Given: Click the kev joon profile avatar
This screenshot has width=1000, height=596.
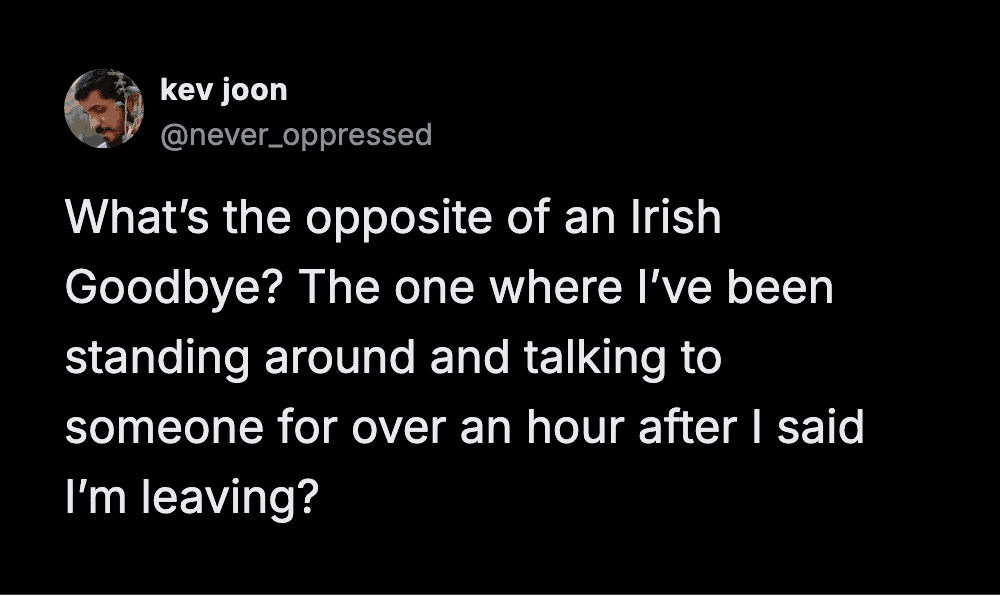Looking at the screenshot, I should coord(104,109).
